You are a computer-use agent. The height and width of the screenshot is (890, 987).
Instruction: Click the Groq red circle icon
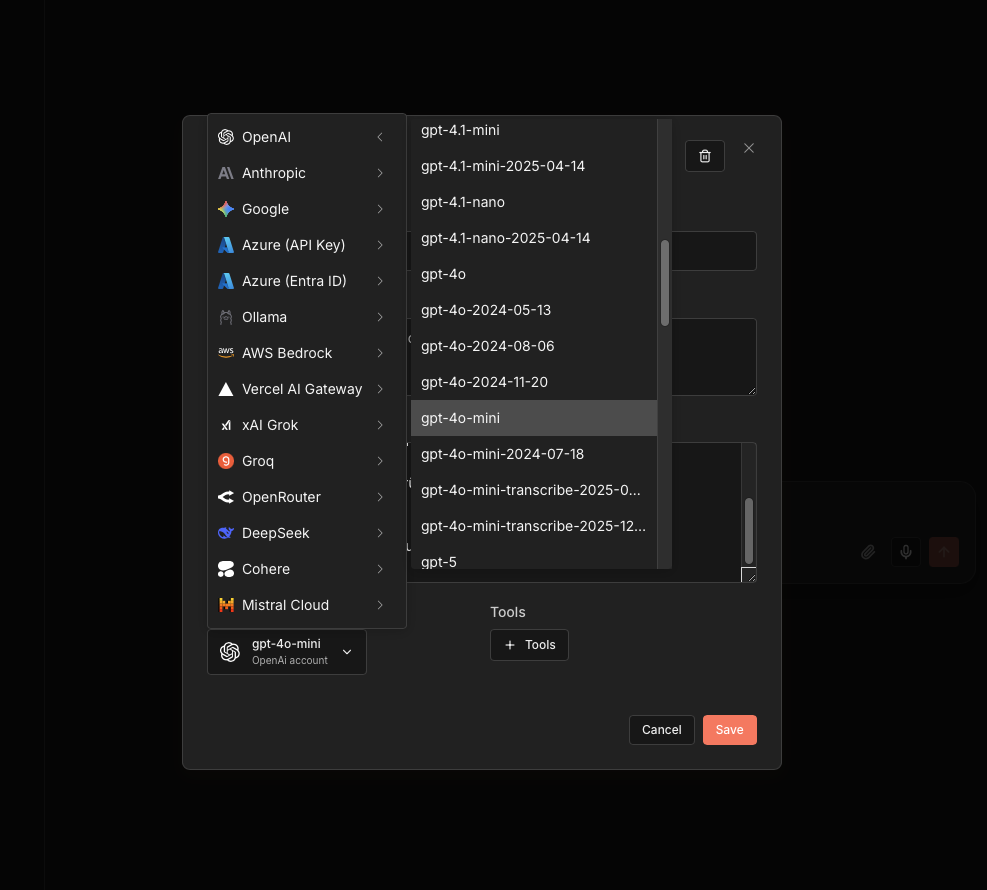(226, 461)
